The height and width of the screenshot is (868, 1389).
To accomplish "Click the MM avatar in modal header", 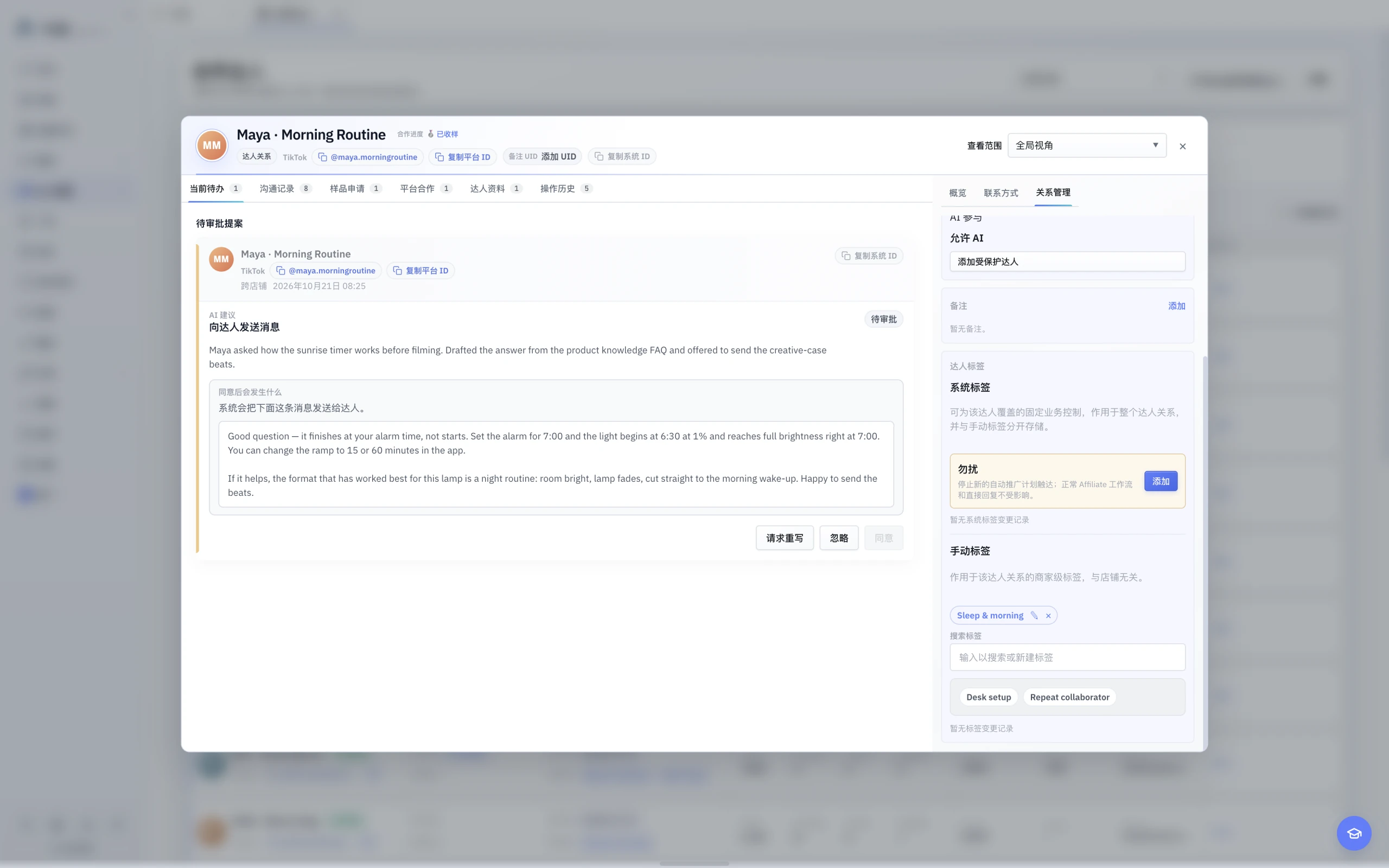I will pos(212,145).
